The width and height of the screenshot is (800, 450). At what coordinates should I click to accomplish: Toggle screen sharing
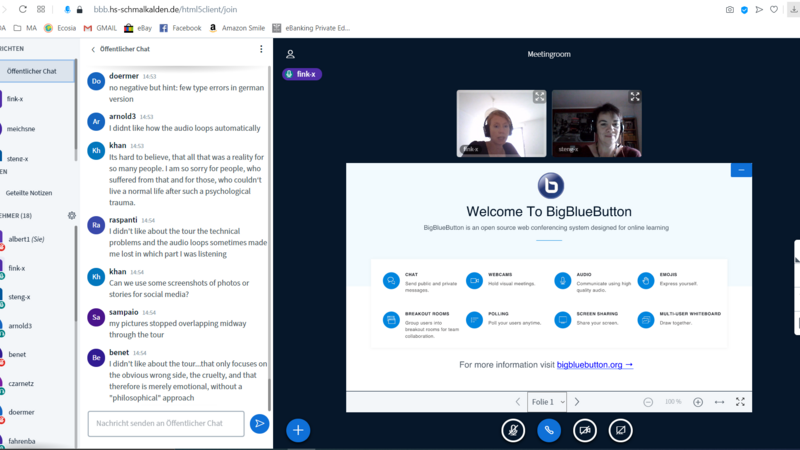tap(620, 431)
